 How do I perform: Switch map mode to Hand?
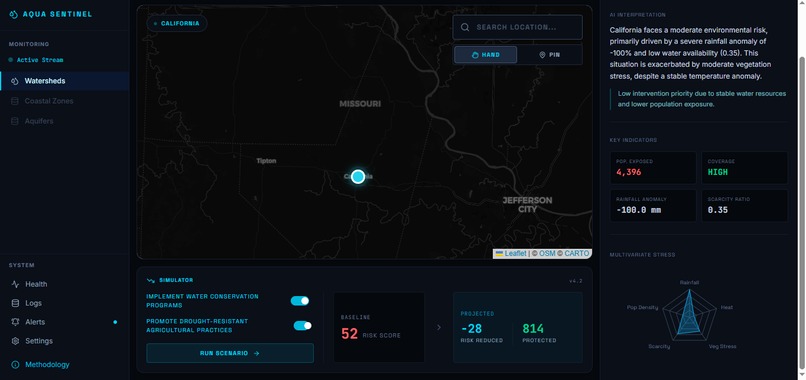[485, 55]
